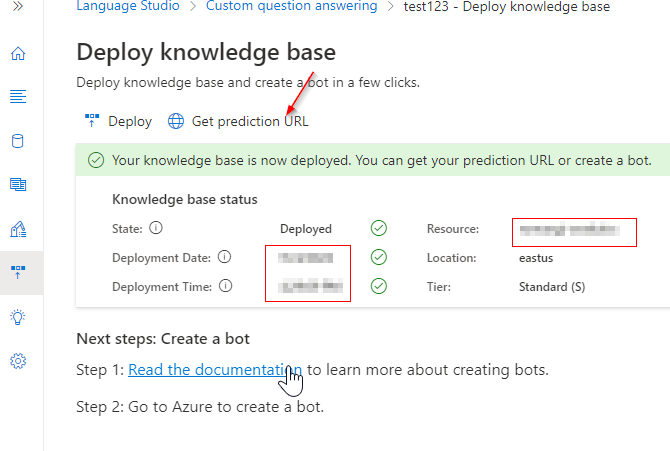670x451 pixels.
Task: Click the 'eastus' location value
Action: (536, 258)
